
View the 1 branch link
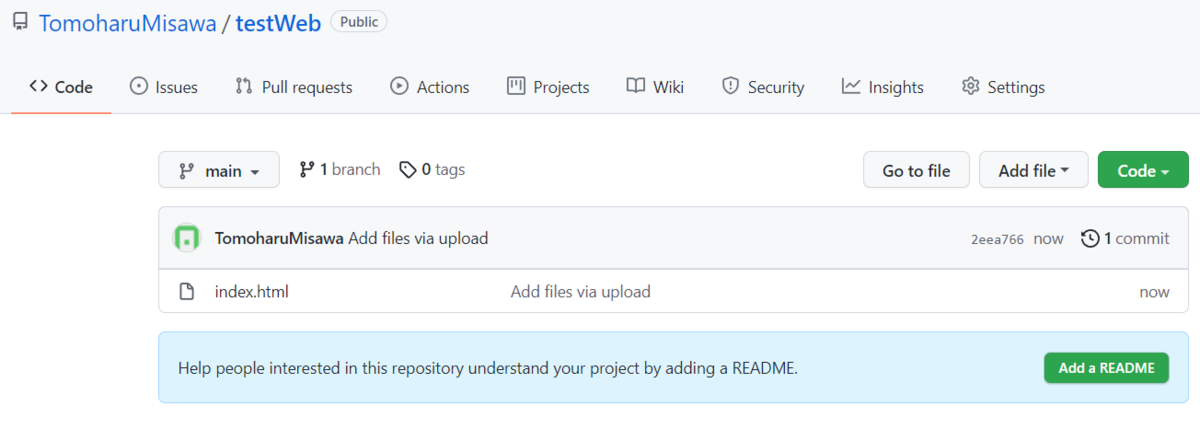[x=340, y=170]
